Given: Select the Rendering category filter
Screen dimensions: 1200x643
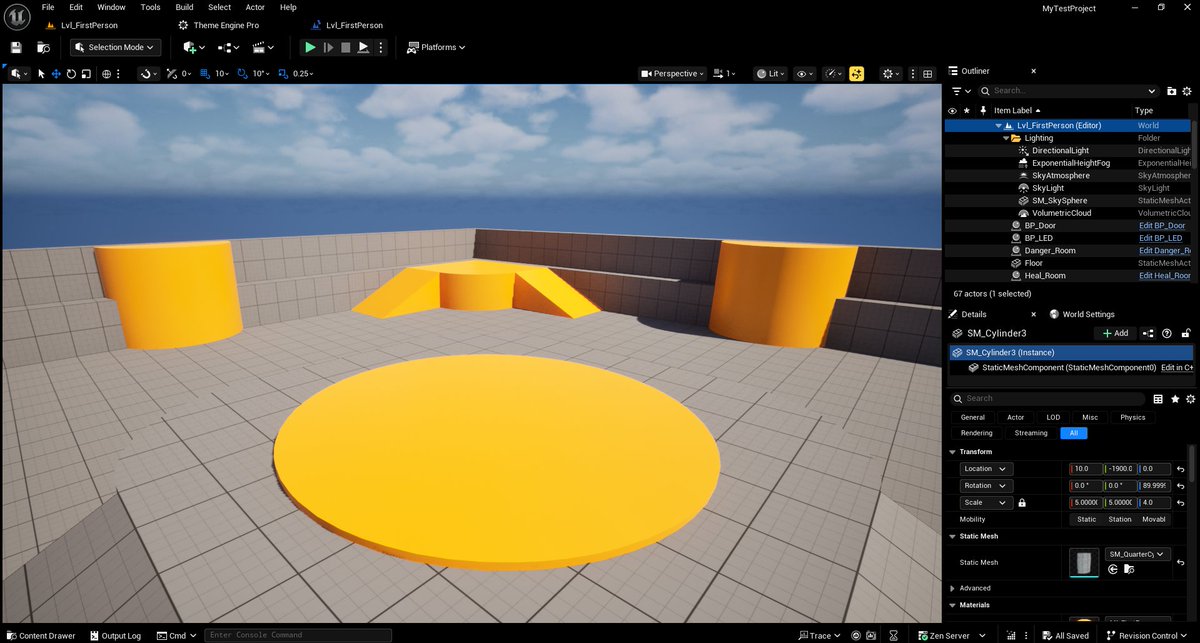Looking at the screenshot, I should tap(976, 433).
